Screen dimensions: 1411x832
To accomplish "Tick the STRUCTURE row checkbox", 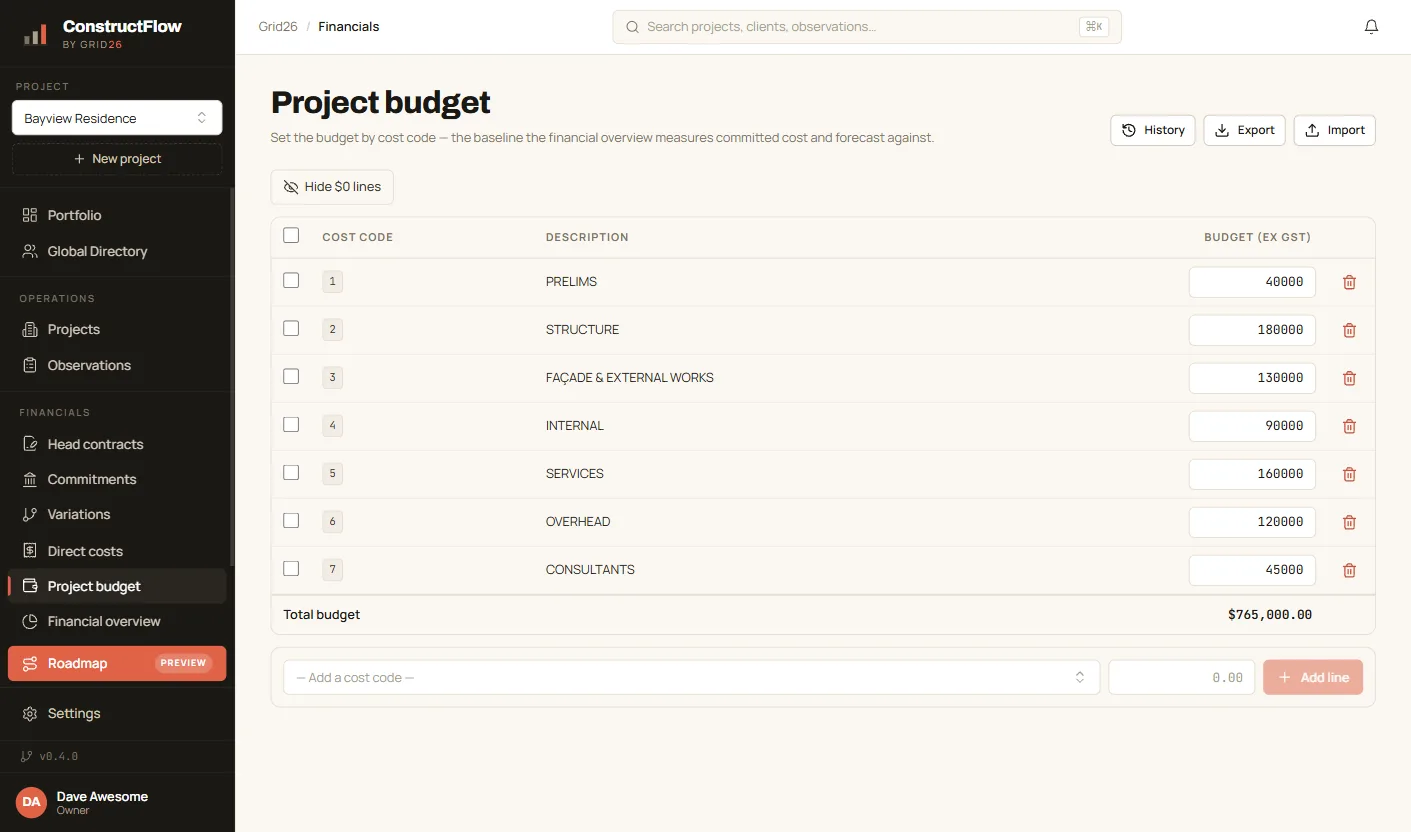I will tap(291, 329).
